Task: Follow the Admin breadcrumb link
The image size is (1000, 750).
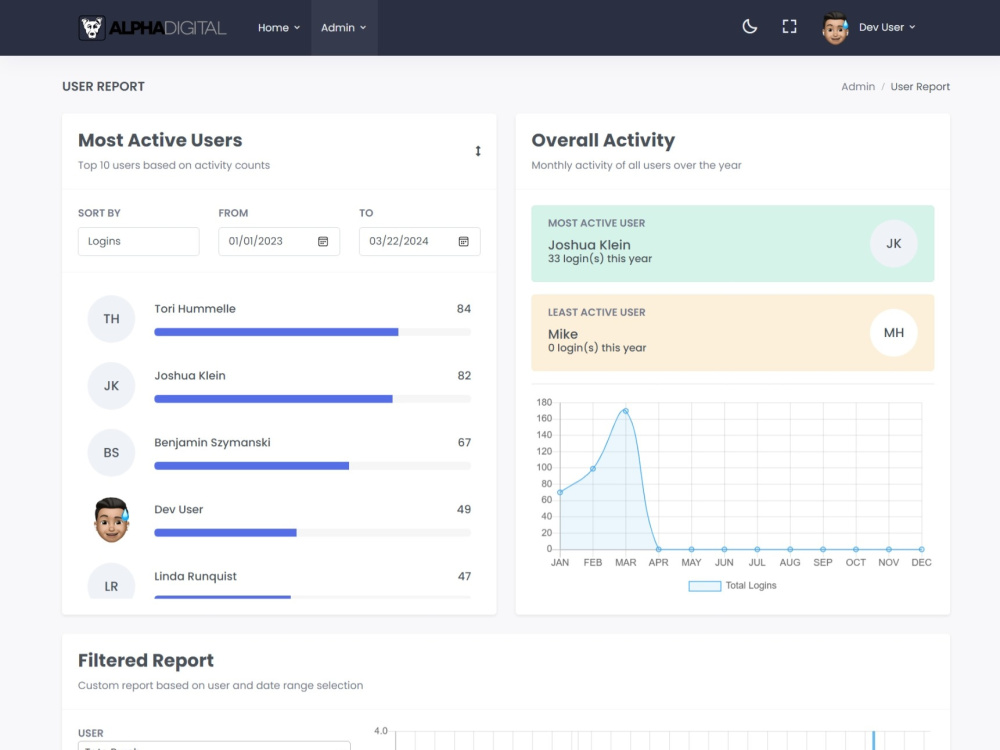Action: pyautogui.click(x=858, y=87)
